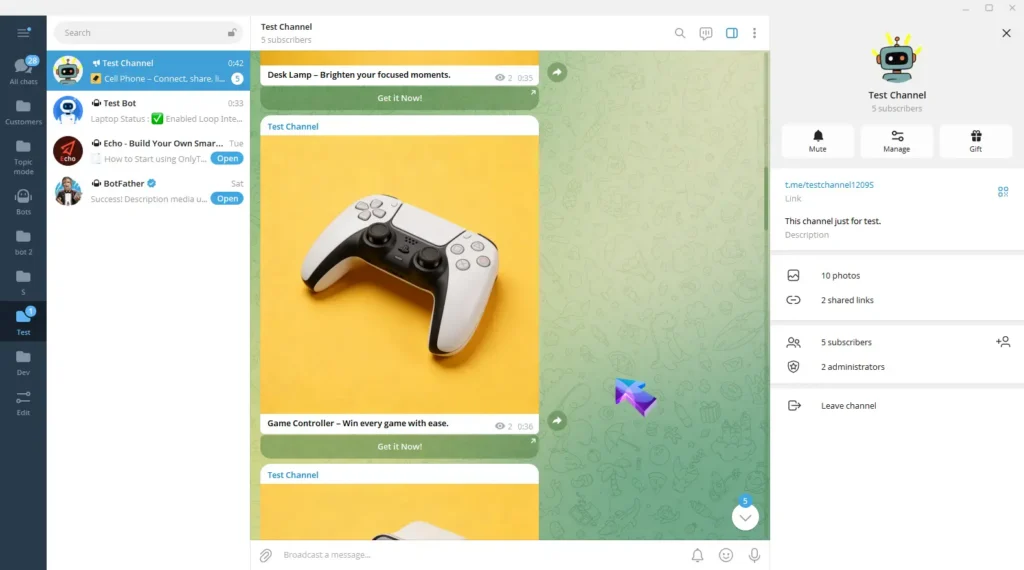The image size is (1024, 570).
Task: Click Get it Now under Game Controller
Action: coord(400,447)
